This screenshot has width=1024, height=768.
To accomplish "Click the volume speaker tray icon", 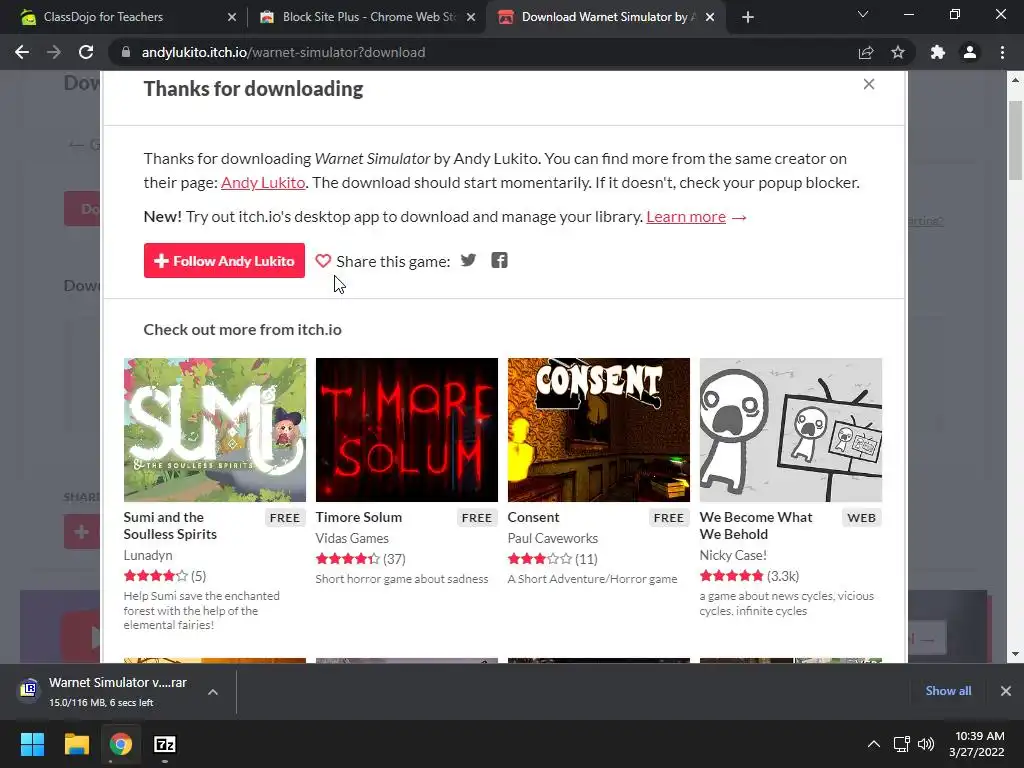I will point(926,744).
